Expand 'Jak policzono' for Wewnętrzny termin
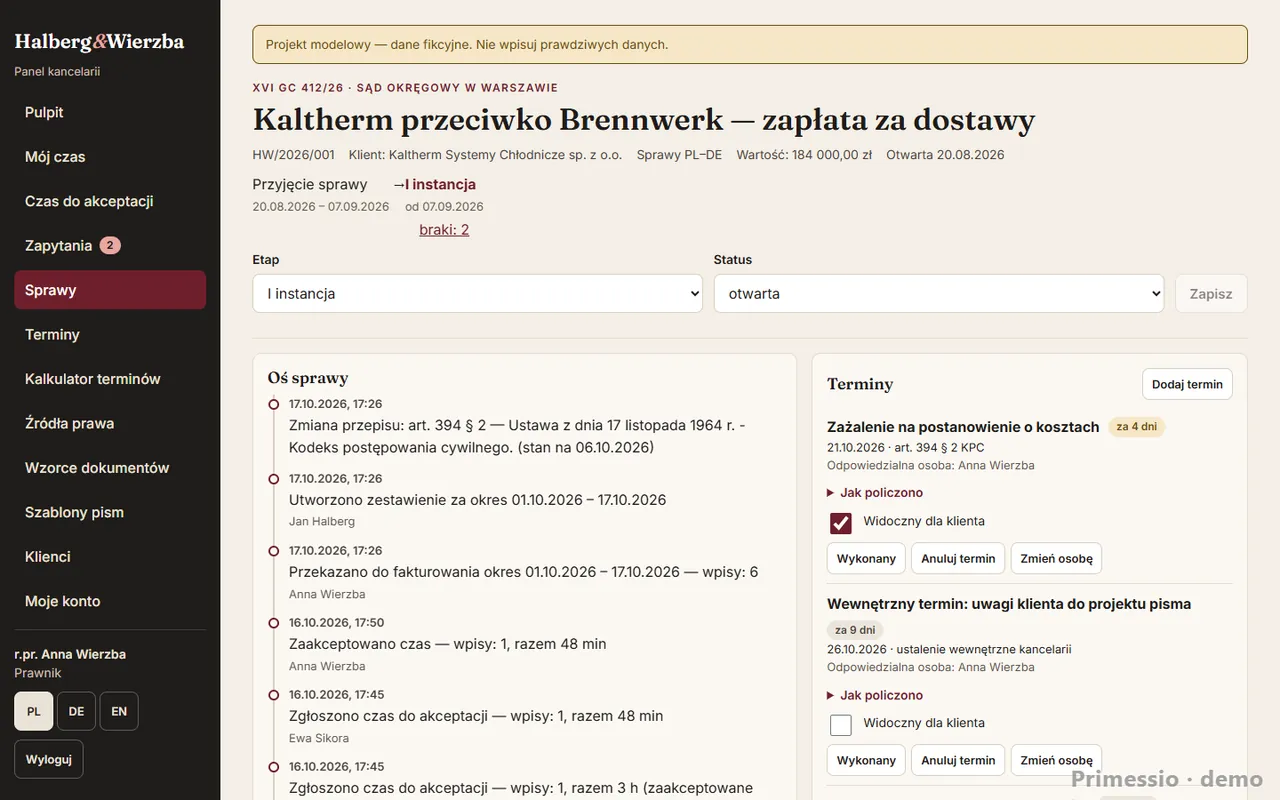 875,695
